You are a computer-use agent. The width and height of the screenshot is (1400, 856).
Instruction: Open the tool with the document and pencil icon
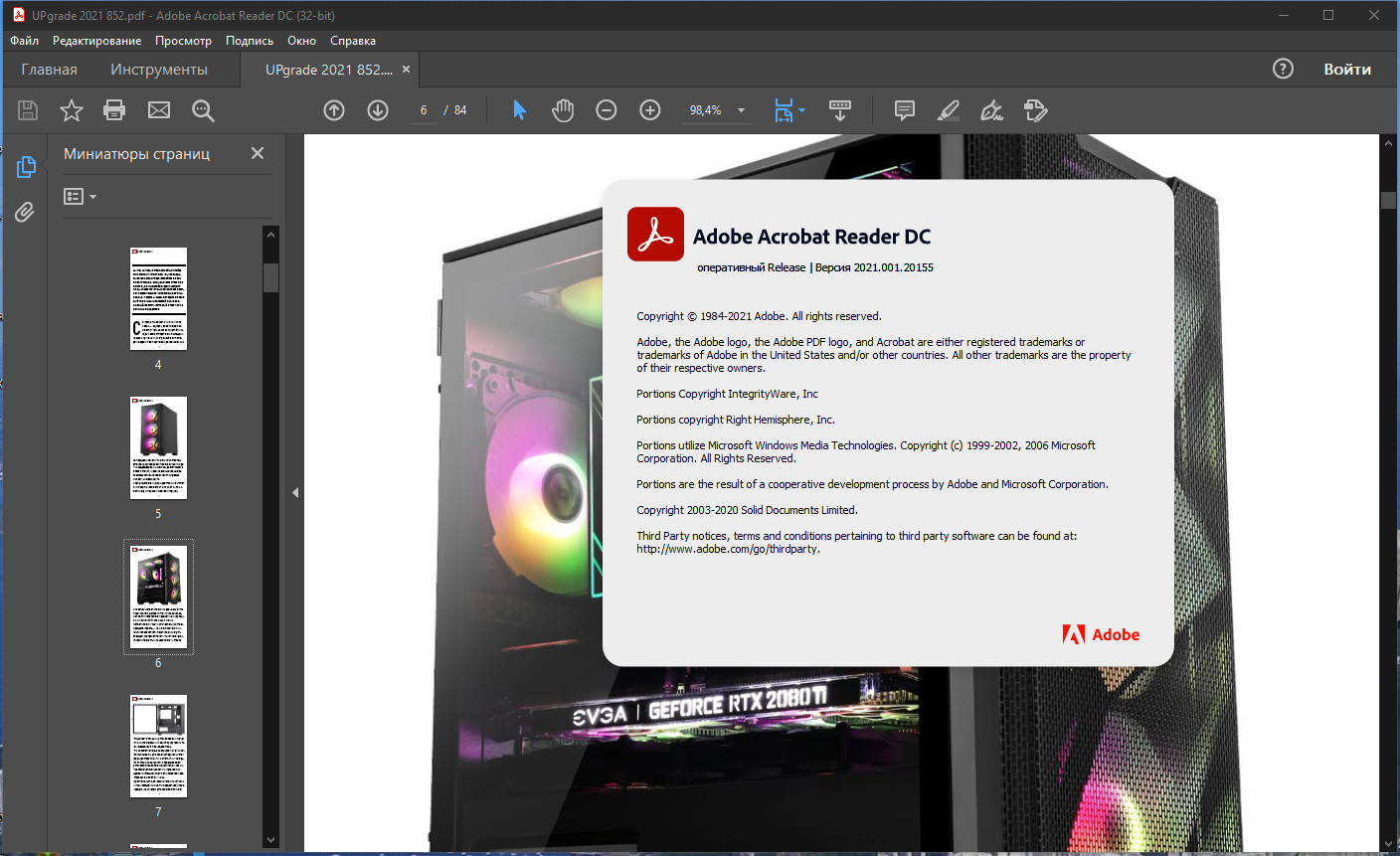[x=1036, y=110]
